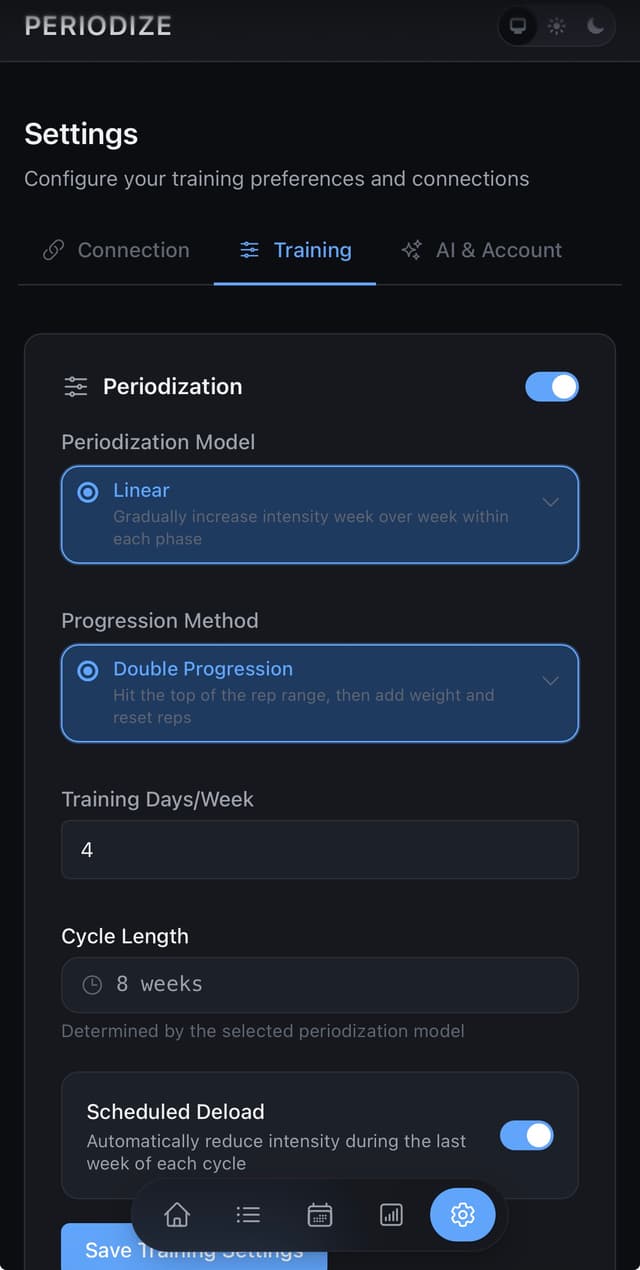Click the Training Days/Week input field

point(319,849)
